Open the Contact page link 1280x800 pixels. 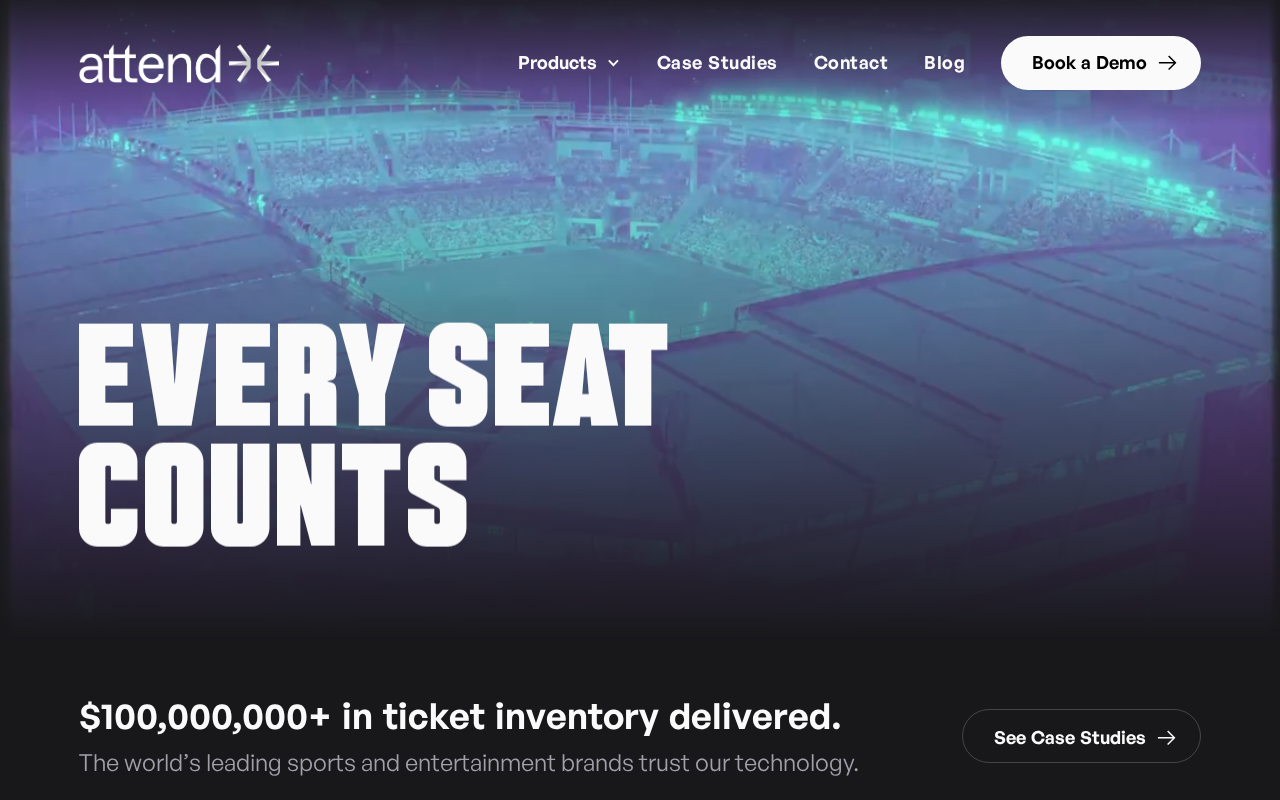pyautogui.click(x=850, y=63)
